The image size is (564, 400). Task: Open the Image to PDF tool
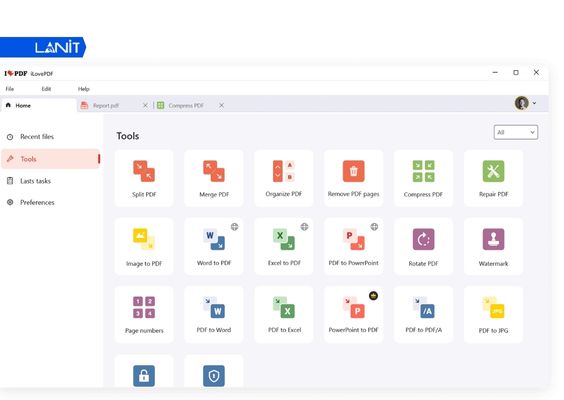(x=144, y=246)
